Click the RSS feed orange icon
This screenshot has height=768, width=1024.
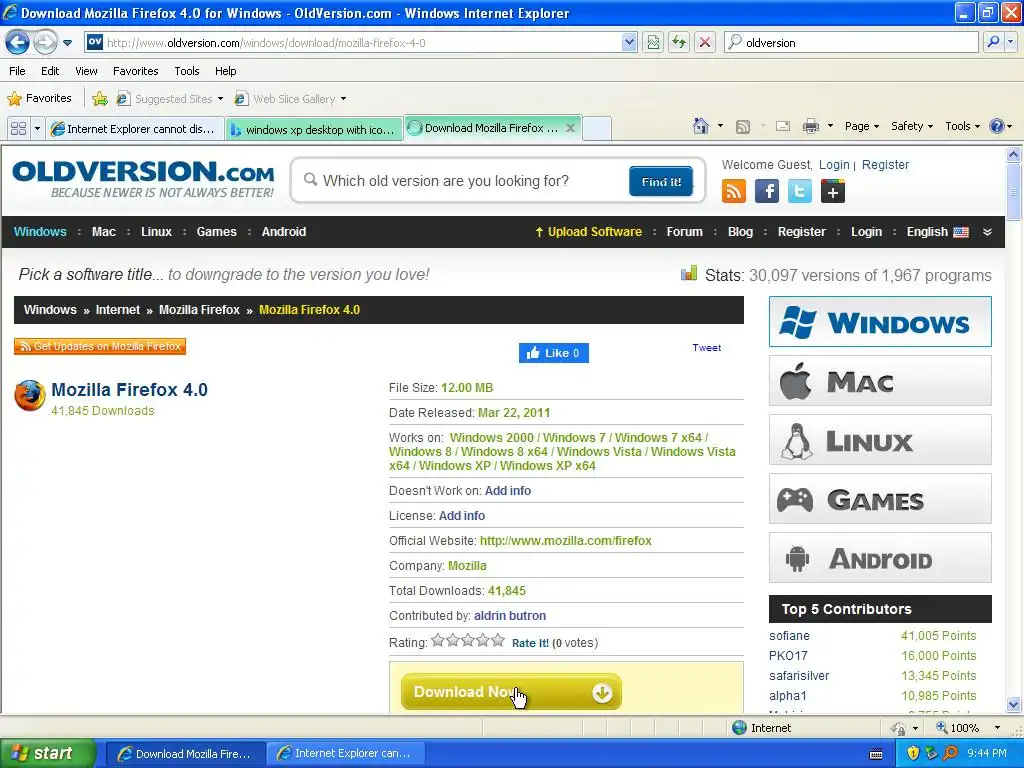tap(733, 191)
